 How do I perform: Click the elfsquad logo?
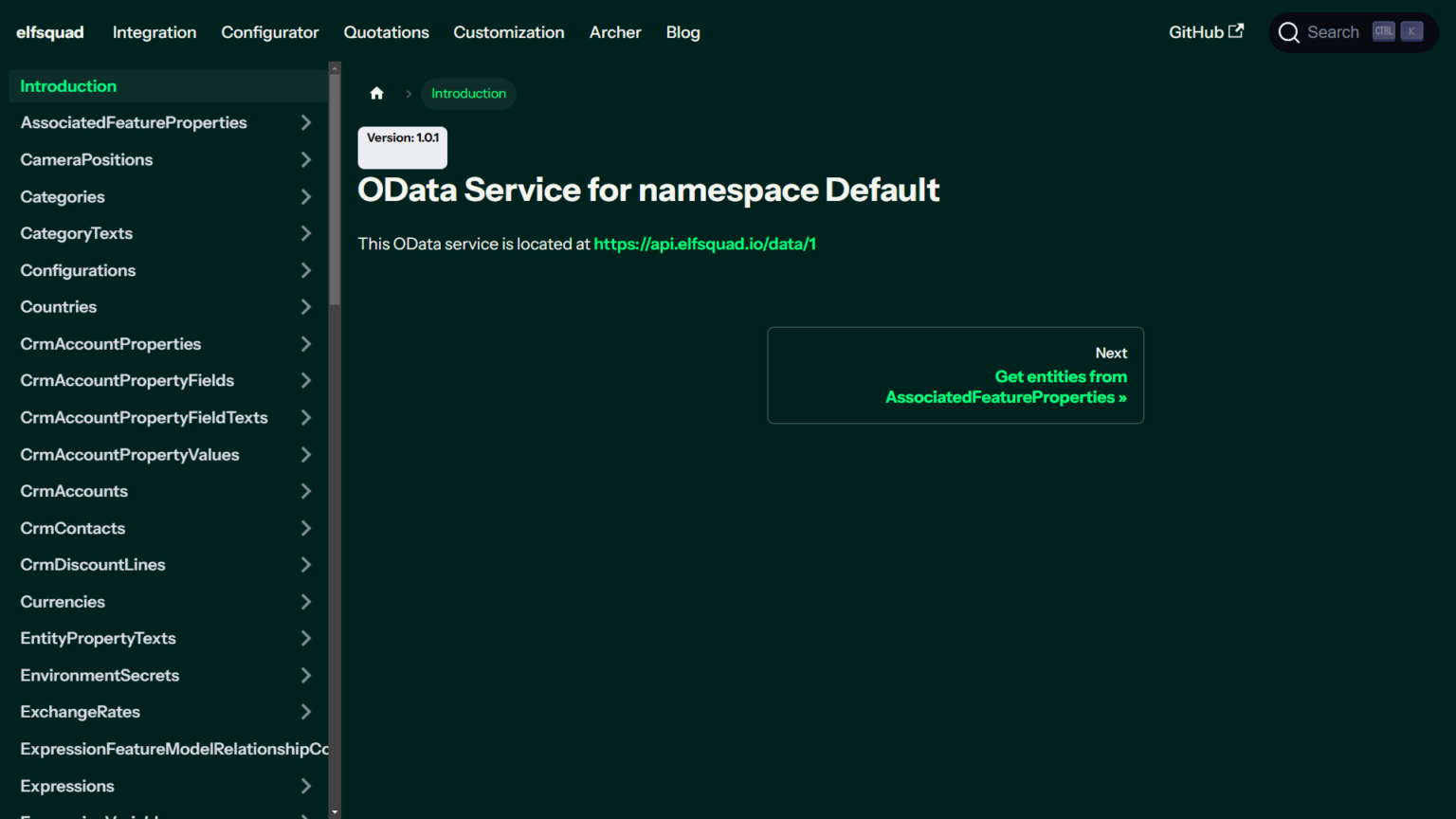(x=50, y=32)
